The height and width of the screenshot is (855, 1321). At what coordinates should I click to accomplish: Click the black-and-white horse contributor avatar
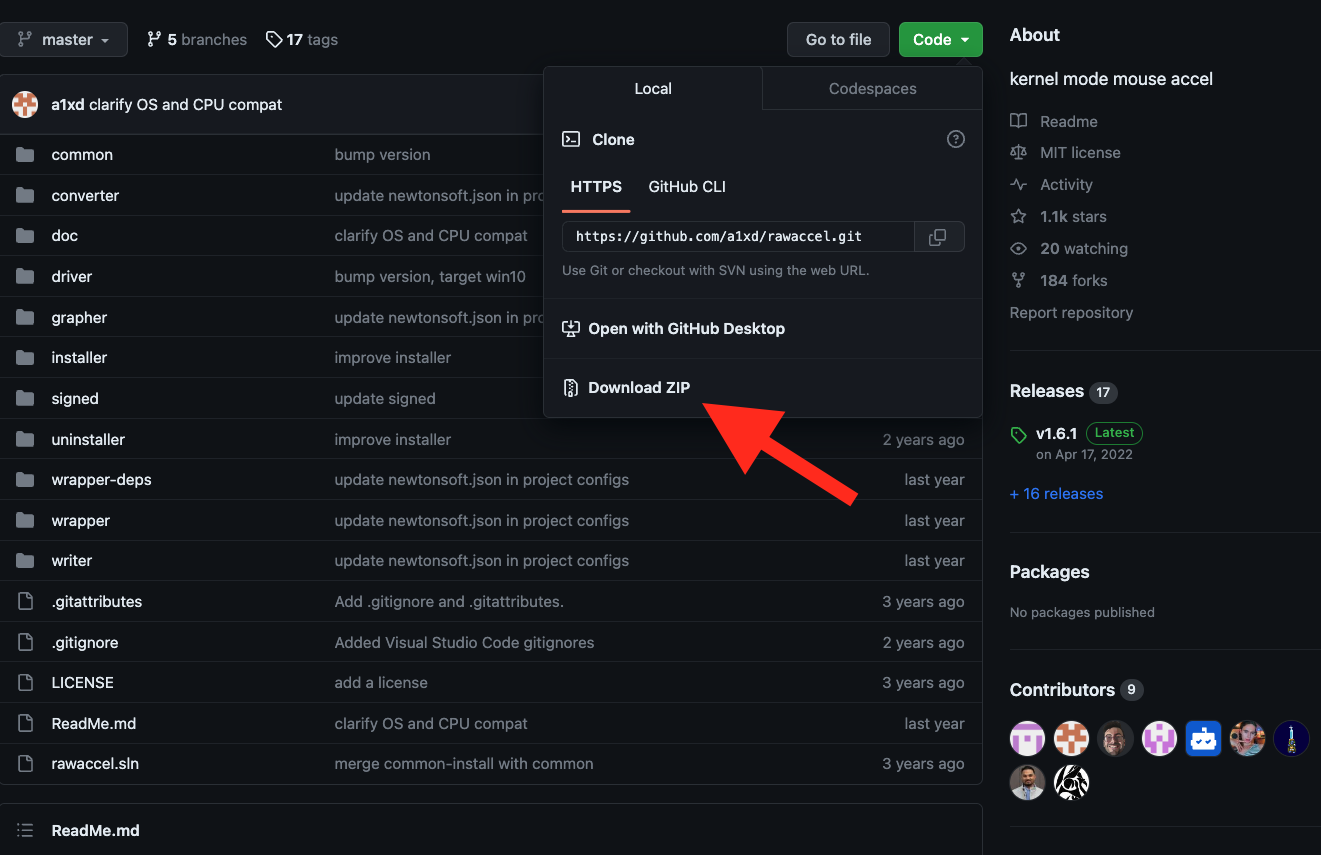click(1071, 783)
